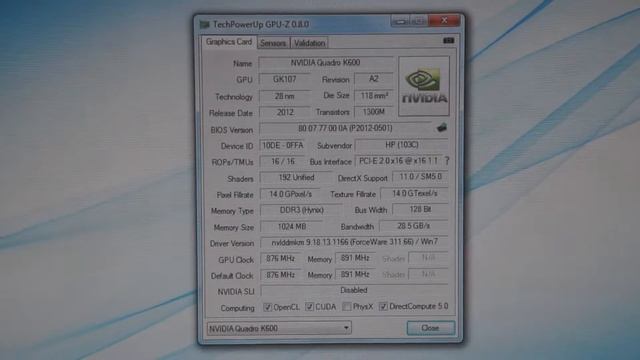Click the BIOS Version value field
Screen dimensions: 640x360
(x=345, y=129)
